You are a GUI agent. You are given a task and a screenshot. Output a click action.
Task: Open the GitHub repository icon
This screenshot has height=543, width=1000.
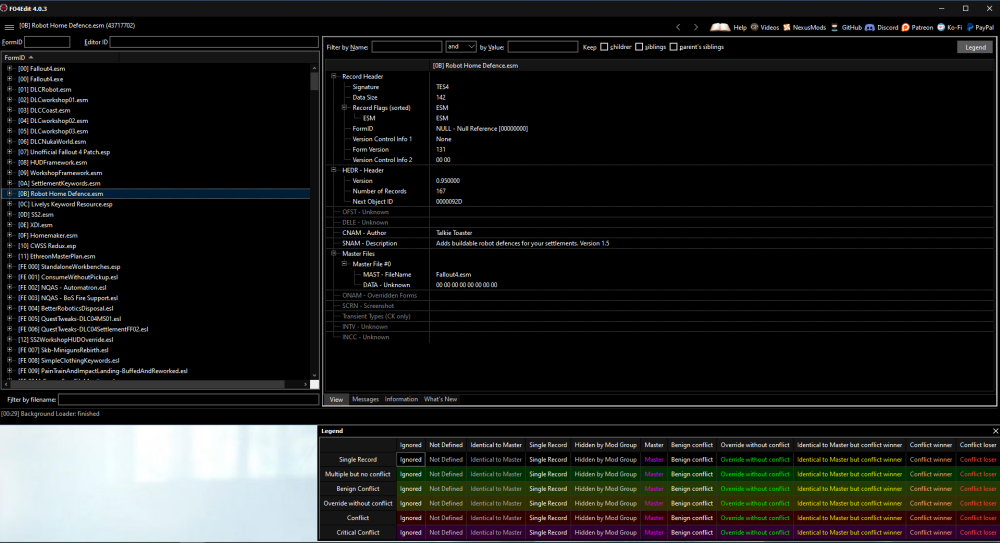pyautogui.click(x=834, y=27)
